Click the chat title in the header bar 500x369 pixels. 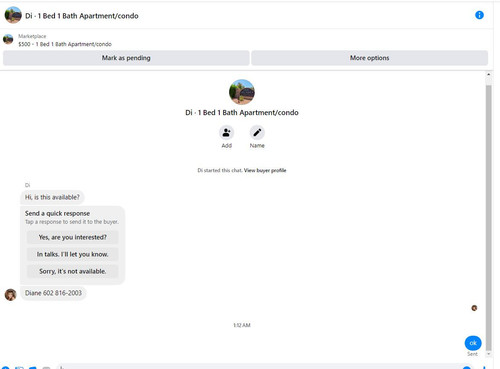click(x=82, y=16)
